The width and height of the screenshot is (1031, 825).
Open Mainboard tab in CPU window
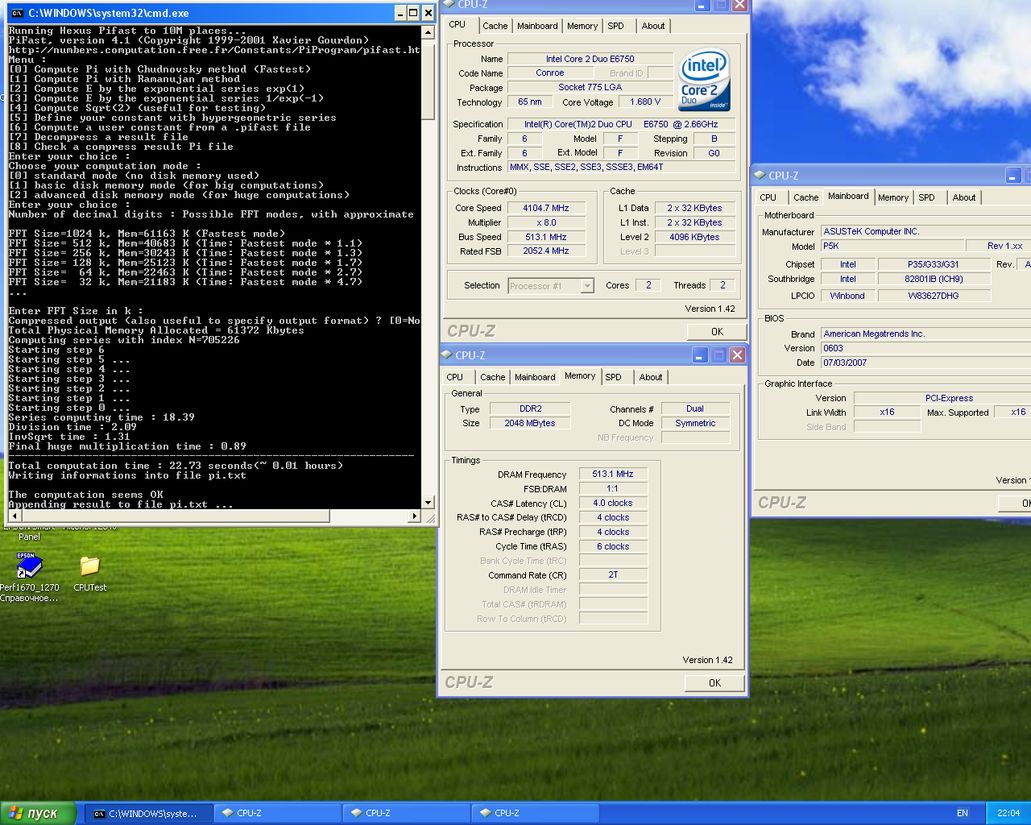[537, 26]
